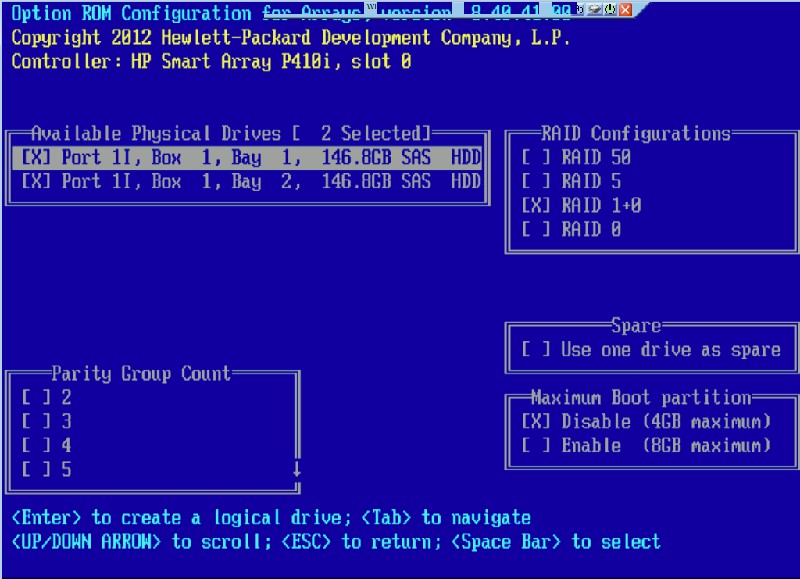This screenshot has height=579, width=800.
Task: Click the green power icon in the console toolbar
Action: [610, 9]
